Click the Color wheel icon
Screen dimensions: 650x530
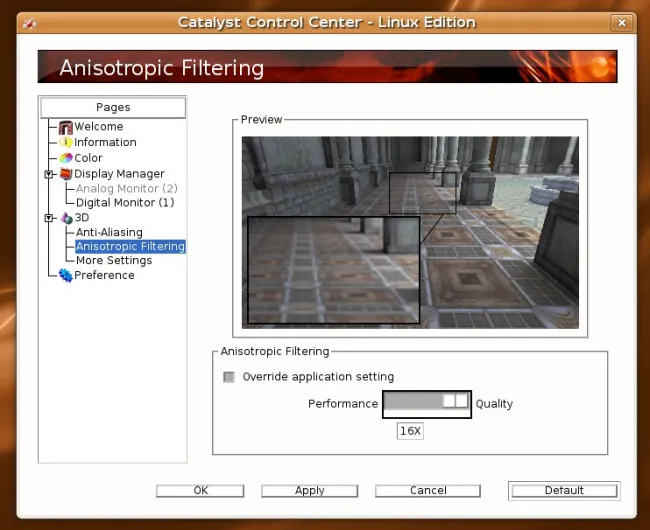tap(66, 158)
